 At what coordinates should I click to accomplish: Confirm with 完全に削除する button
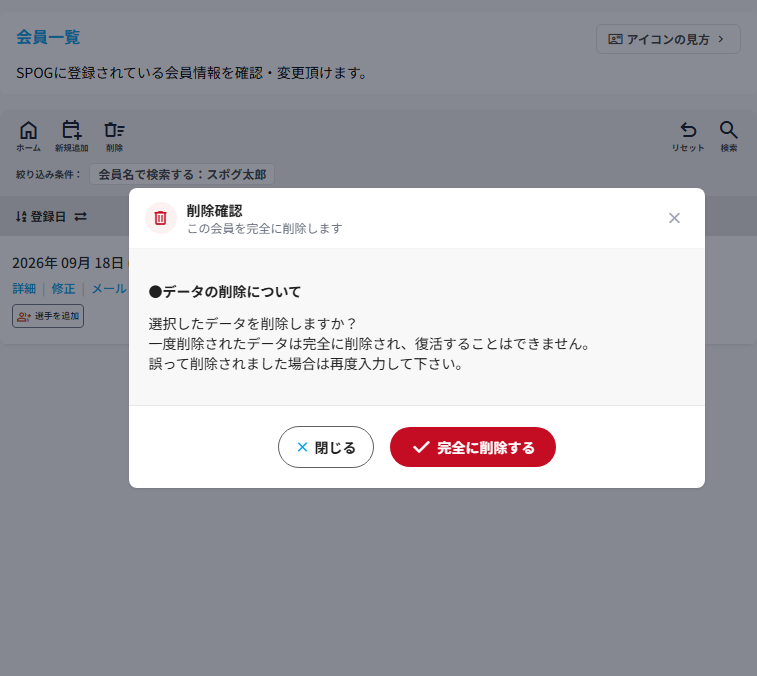pos(473,447)
